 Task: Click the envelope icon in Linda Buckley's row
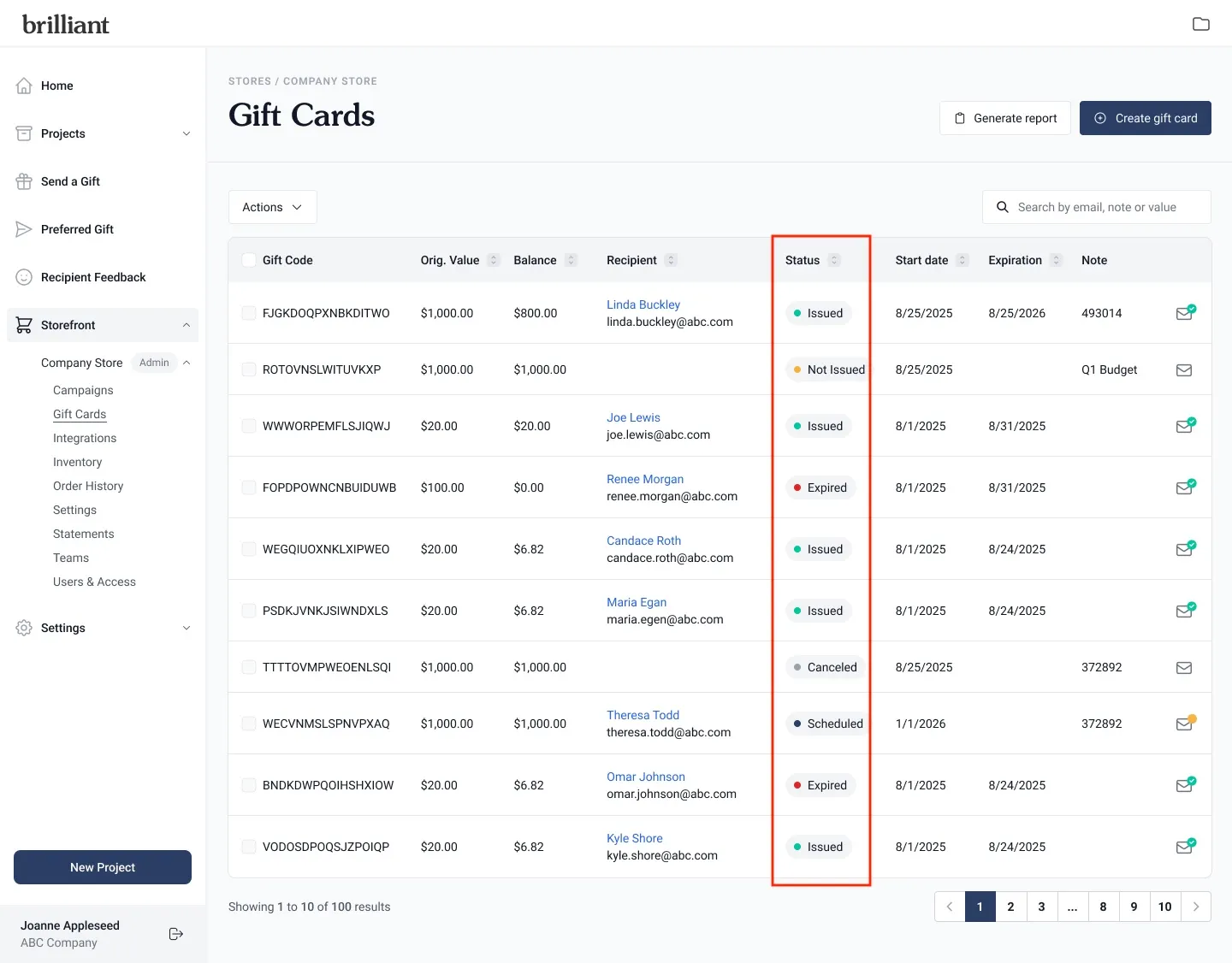[1185, 313]
